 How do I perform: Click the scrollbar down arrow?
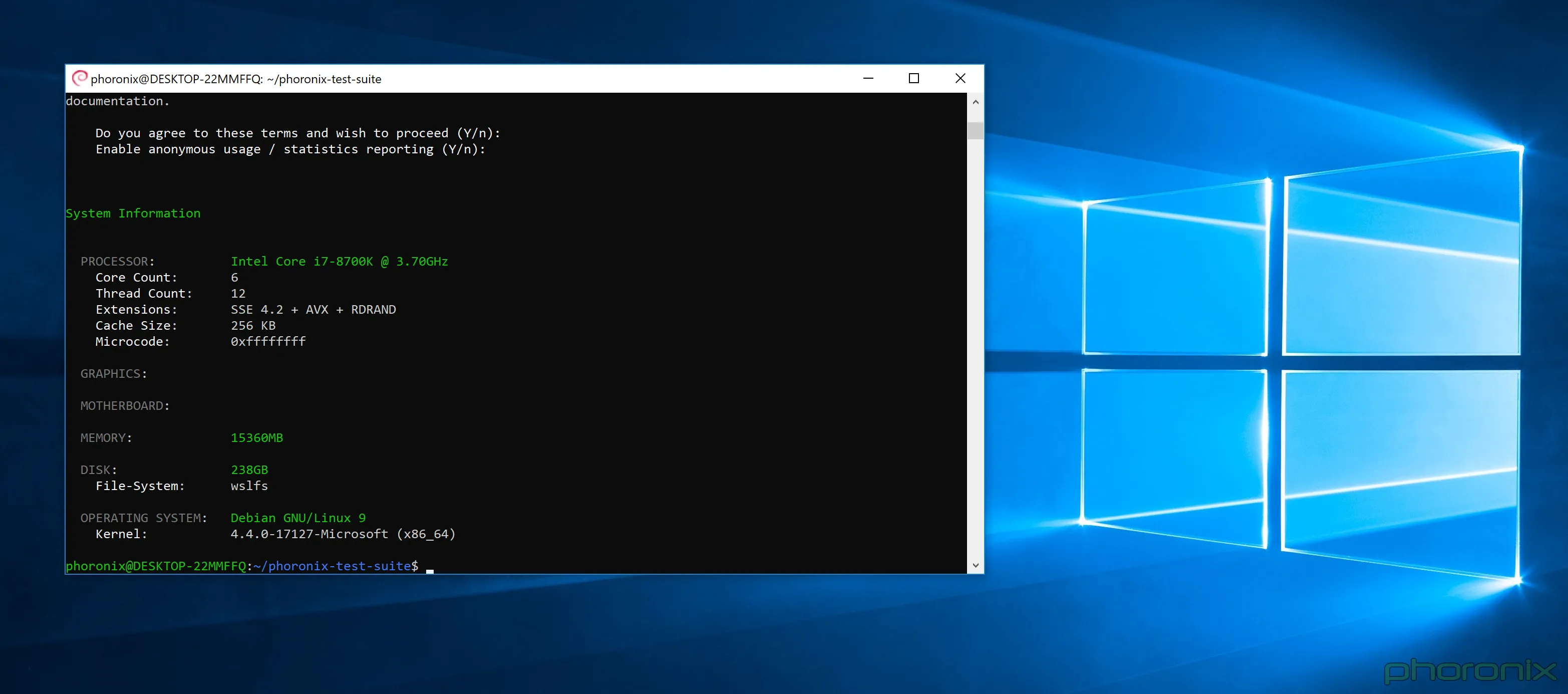976,564
